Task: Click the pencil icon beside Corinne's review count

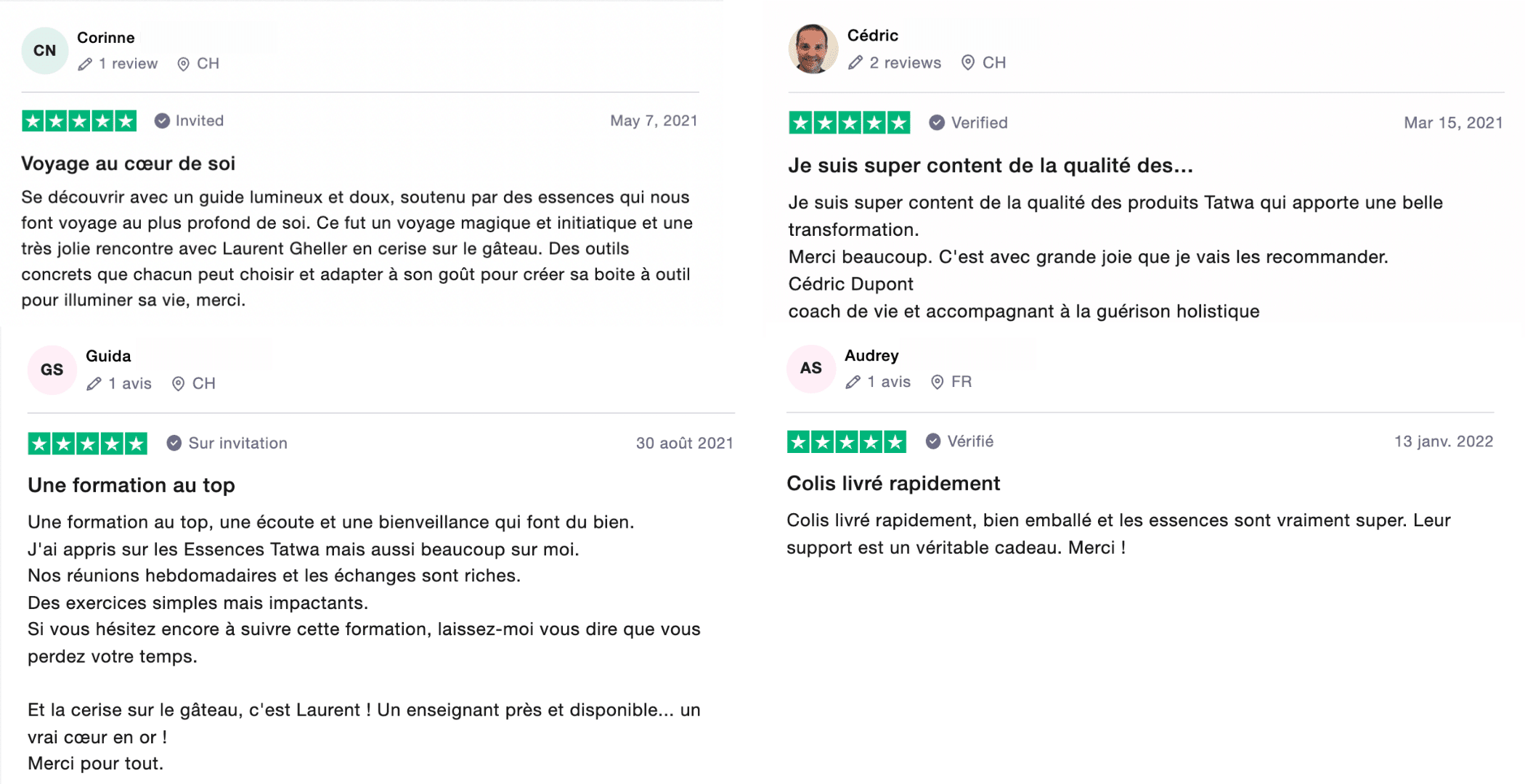Action: 86,64
